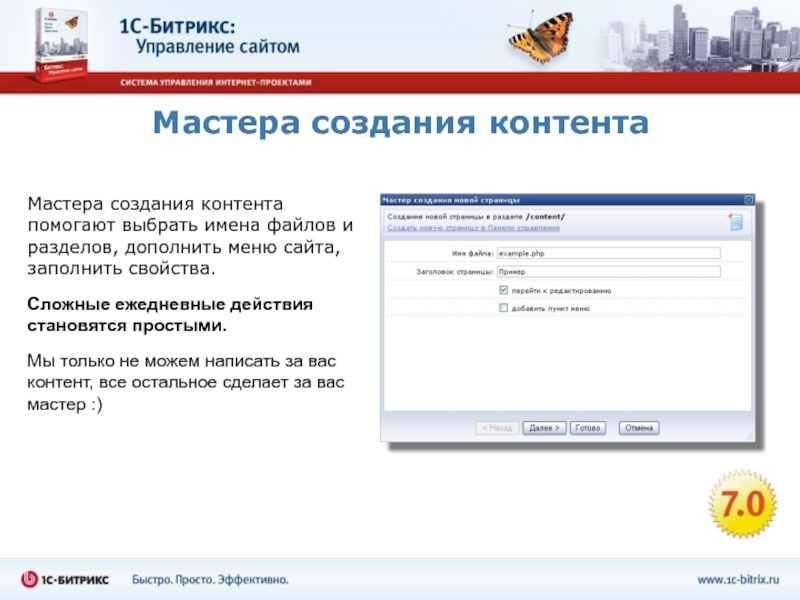Open 'Создать новую страницу в Панели управления' link

(x=473, y=228)
